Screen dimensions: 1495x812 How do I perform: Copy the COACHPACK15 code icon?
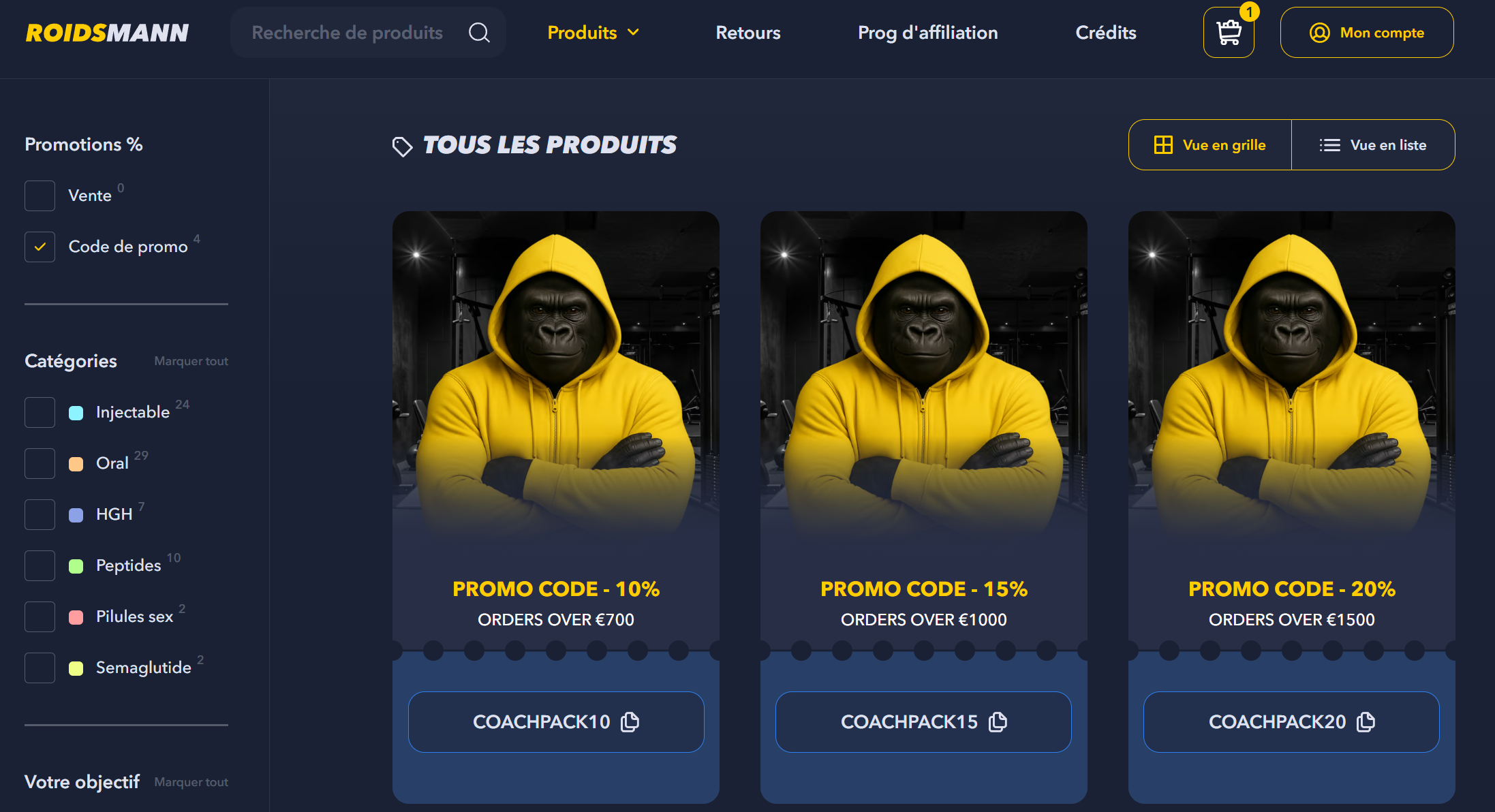(x=998, y=721)
